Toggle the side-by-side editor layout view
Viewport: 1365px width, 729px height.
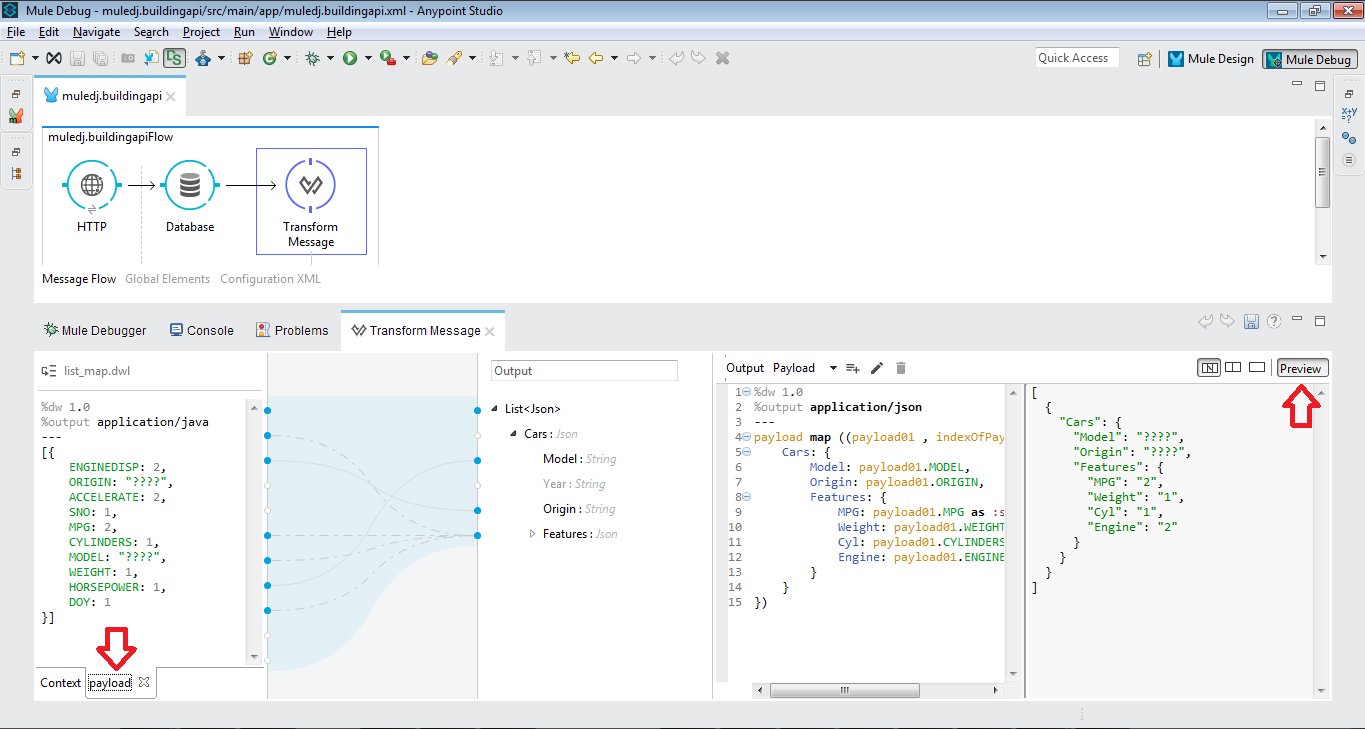[x=1232, y=368]
